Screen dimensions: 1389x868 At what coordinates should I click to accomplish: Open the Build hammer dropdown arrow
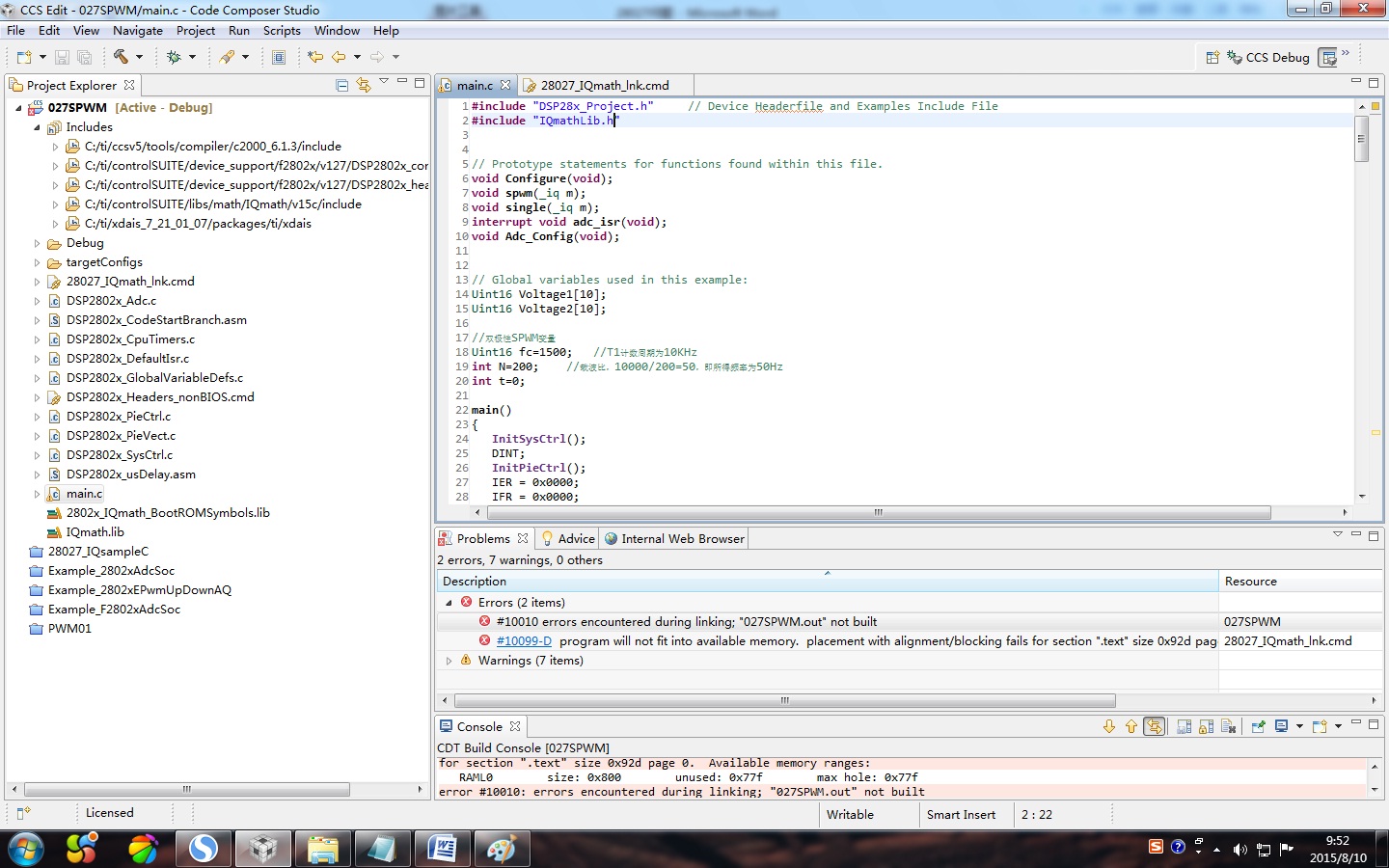139,57
